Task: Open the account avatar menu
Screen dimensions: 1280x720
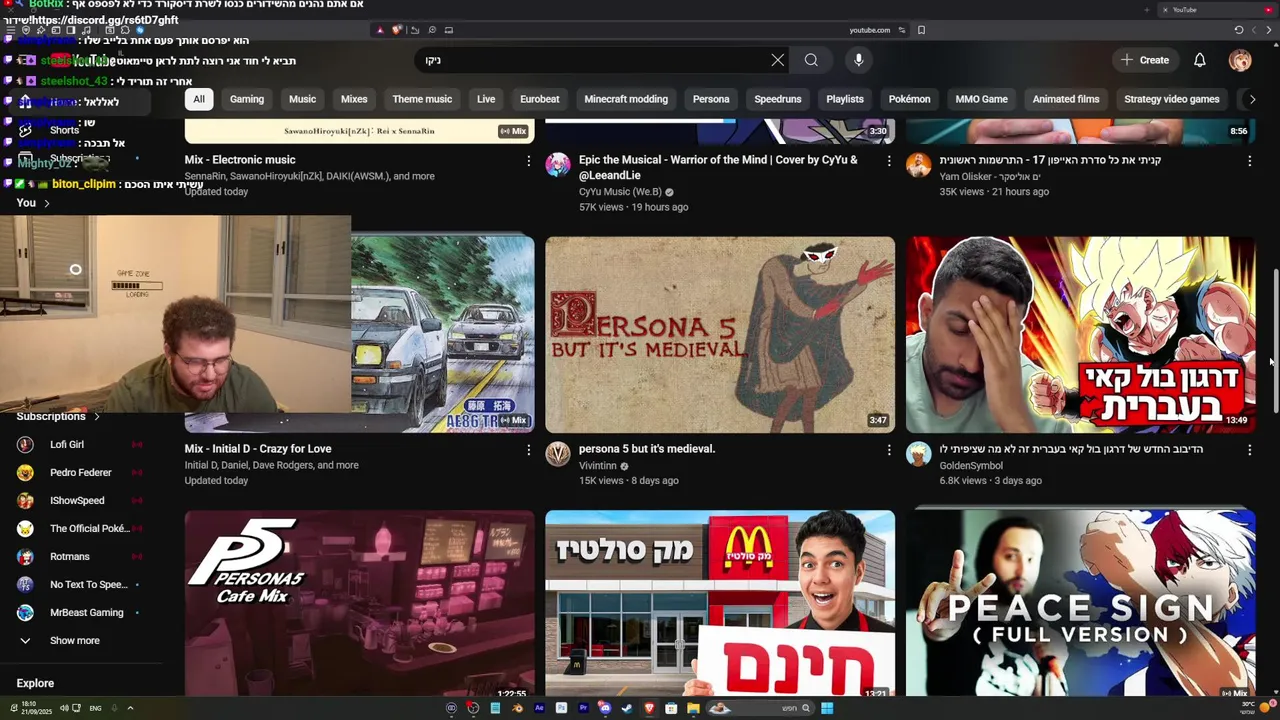Action: click(x=1240, y=60)
